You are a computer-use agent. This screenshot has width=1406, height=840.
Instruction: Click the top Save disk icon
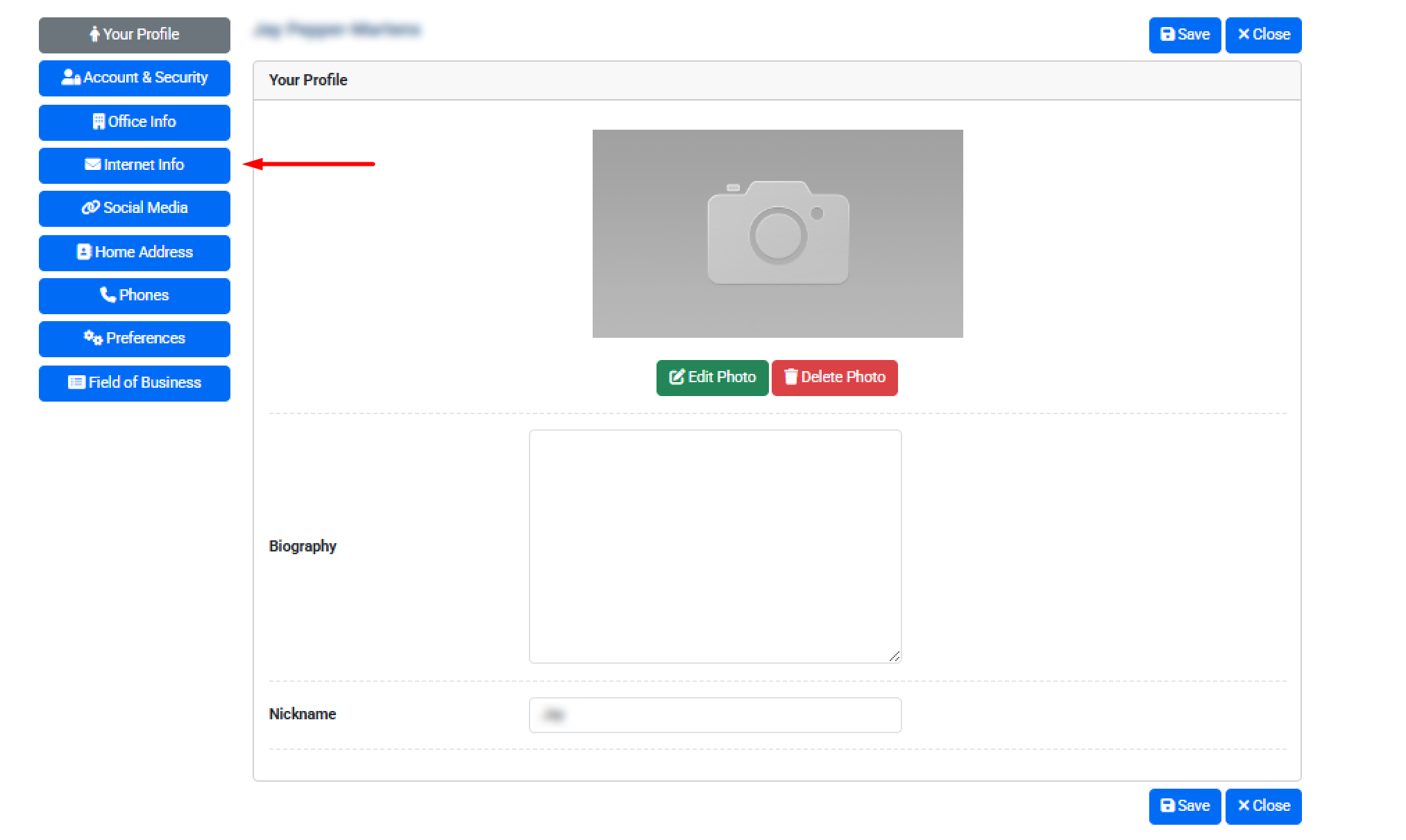tap(1167, 35)
